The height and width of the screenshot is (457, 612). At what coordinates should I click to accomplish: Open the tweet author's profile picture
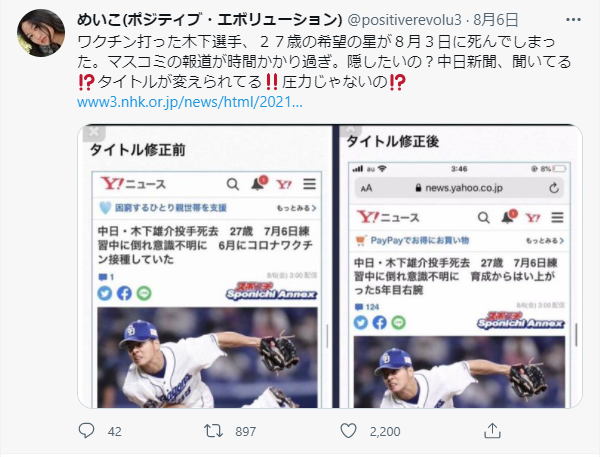[x=41, y=33]
